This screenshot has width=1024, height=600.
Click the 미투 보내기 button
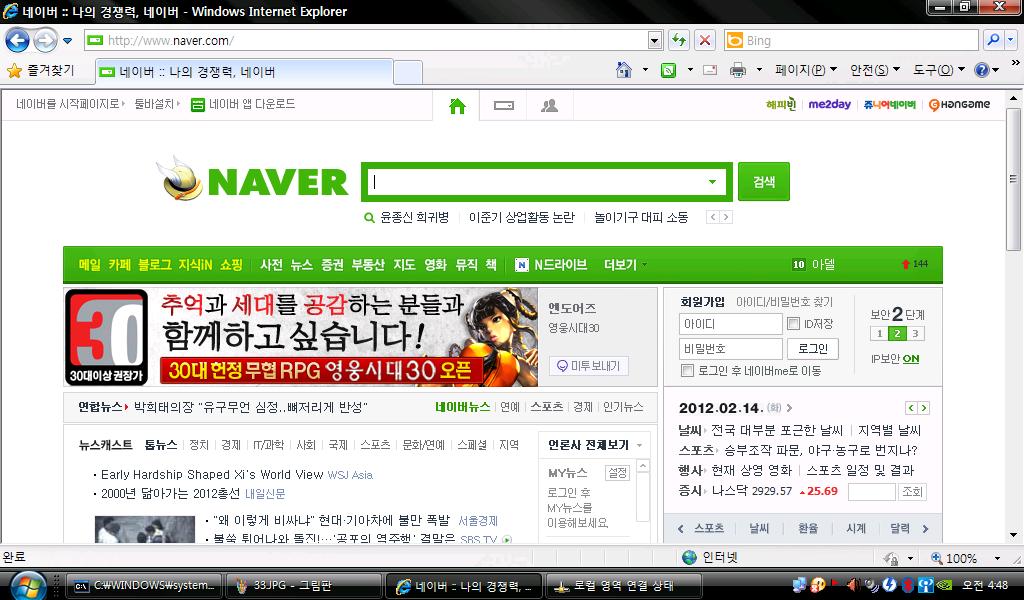pos(588,366)
